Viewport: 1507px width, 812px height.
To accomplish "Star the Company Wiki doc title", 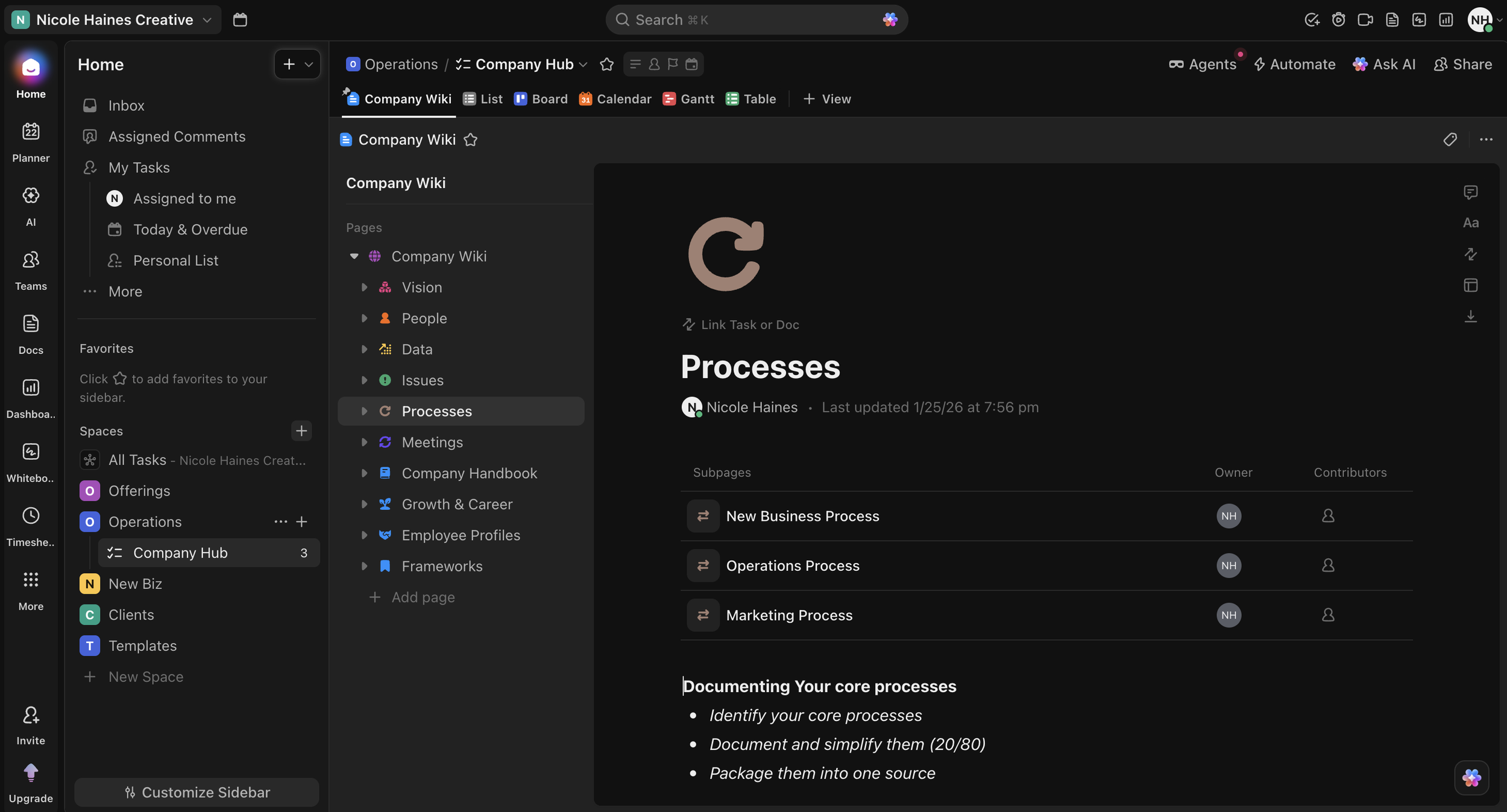I will point(470,140).
